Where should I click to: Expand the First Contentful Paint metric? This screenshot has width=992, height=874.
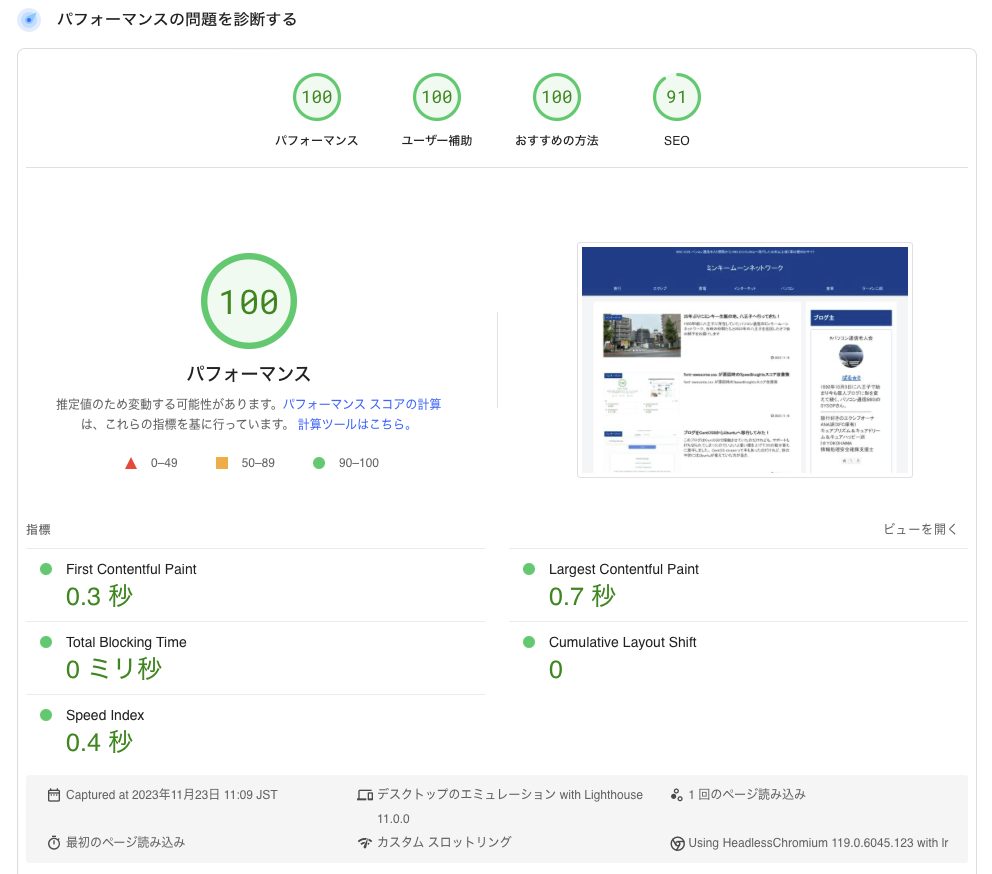pyautogui.click(x=131, y=569)
